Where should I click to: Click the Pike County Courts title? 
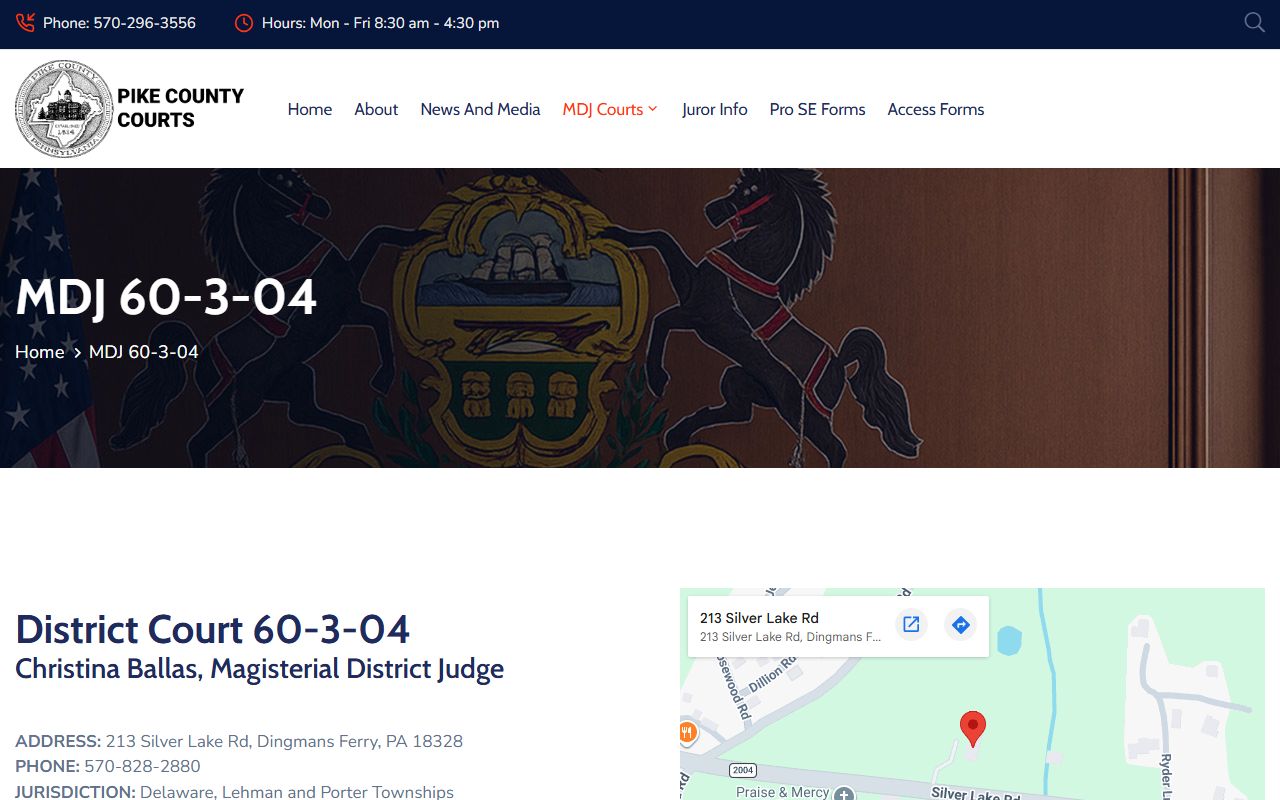[x=181, y=108]
